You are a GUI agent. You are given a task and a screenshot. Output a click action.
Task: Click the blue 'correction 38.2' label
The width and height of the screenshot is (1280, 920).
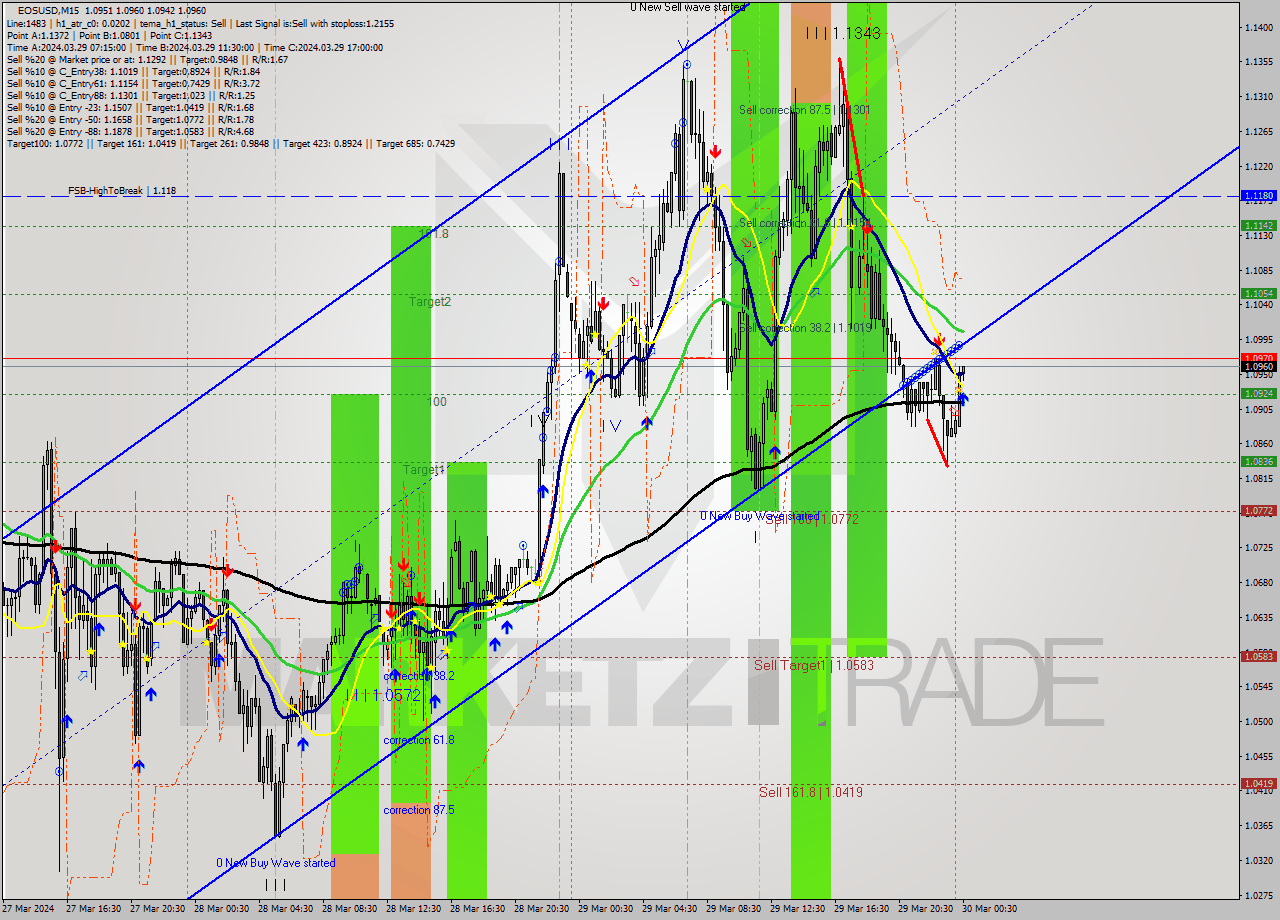coord(419,676)
